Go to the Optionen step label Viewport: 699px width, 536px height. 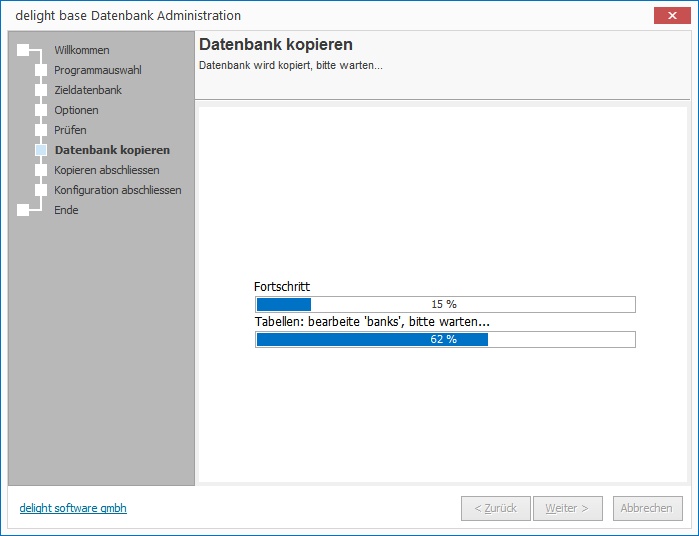tap(76, 110)
